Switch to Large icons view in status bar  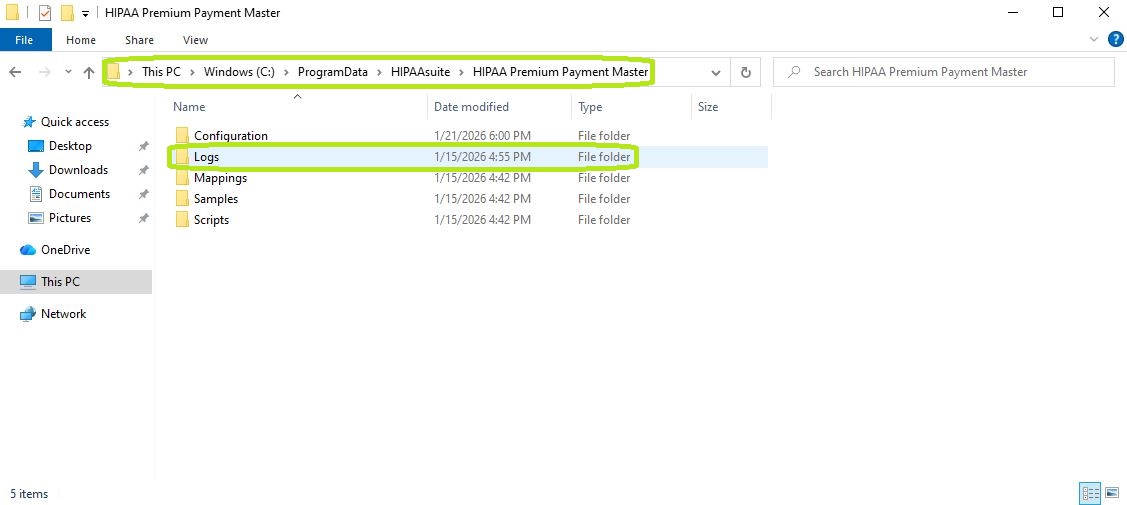[x=1112, y=494]
